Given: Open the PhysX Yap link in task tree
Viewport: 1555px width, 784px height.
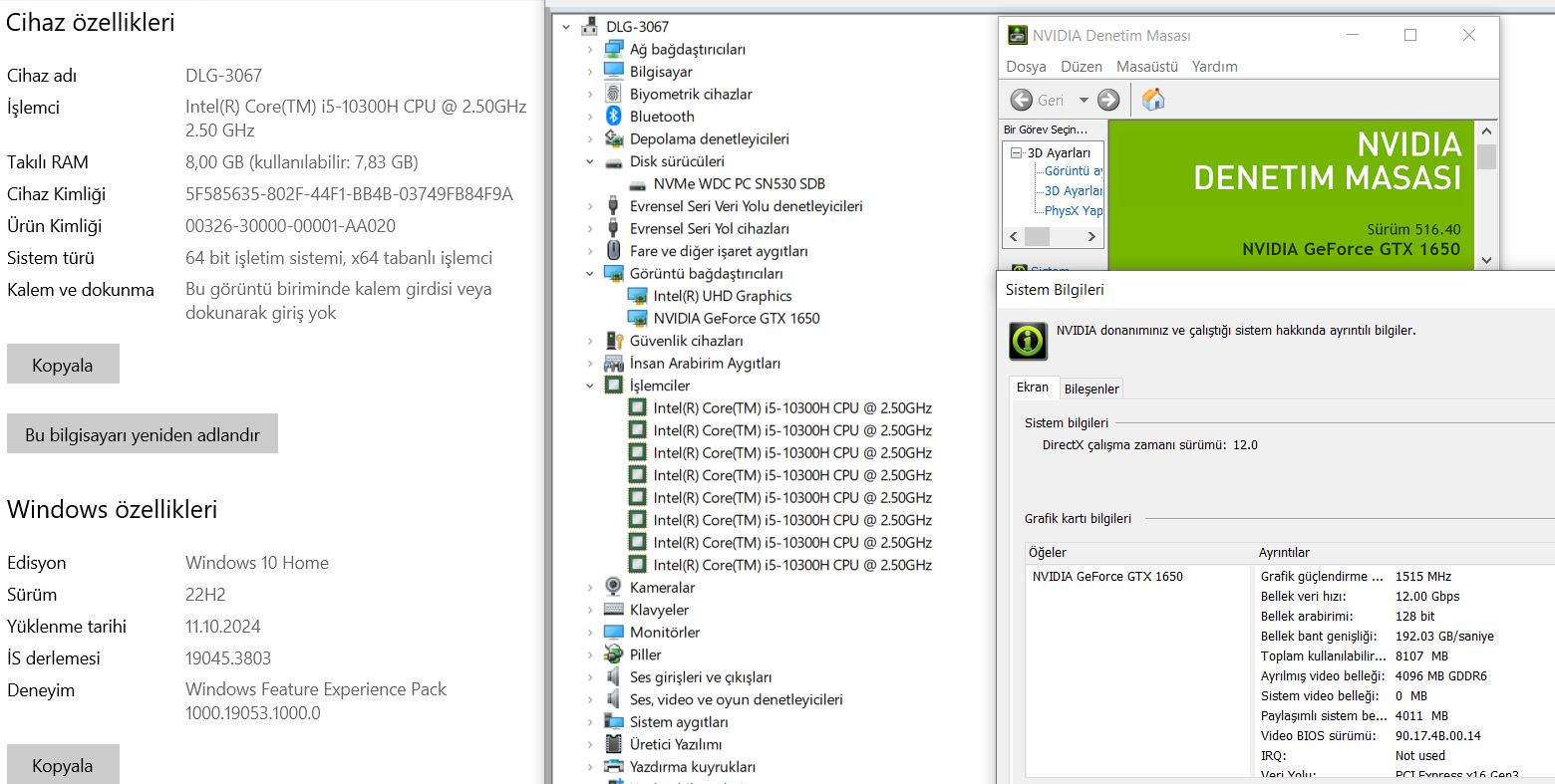Looking at the screenshot, I should pos(1074,211).
